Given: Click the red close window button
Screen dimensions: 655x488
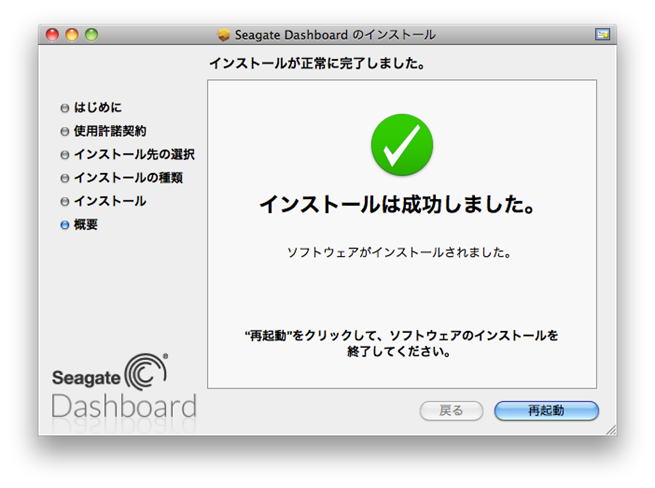Looking at the screenshot, I should [52, 34].
